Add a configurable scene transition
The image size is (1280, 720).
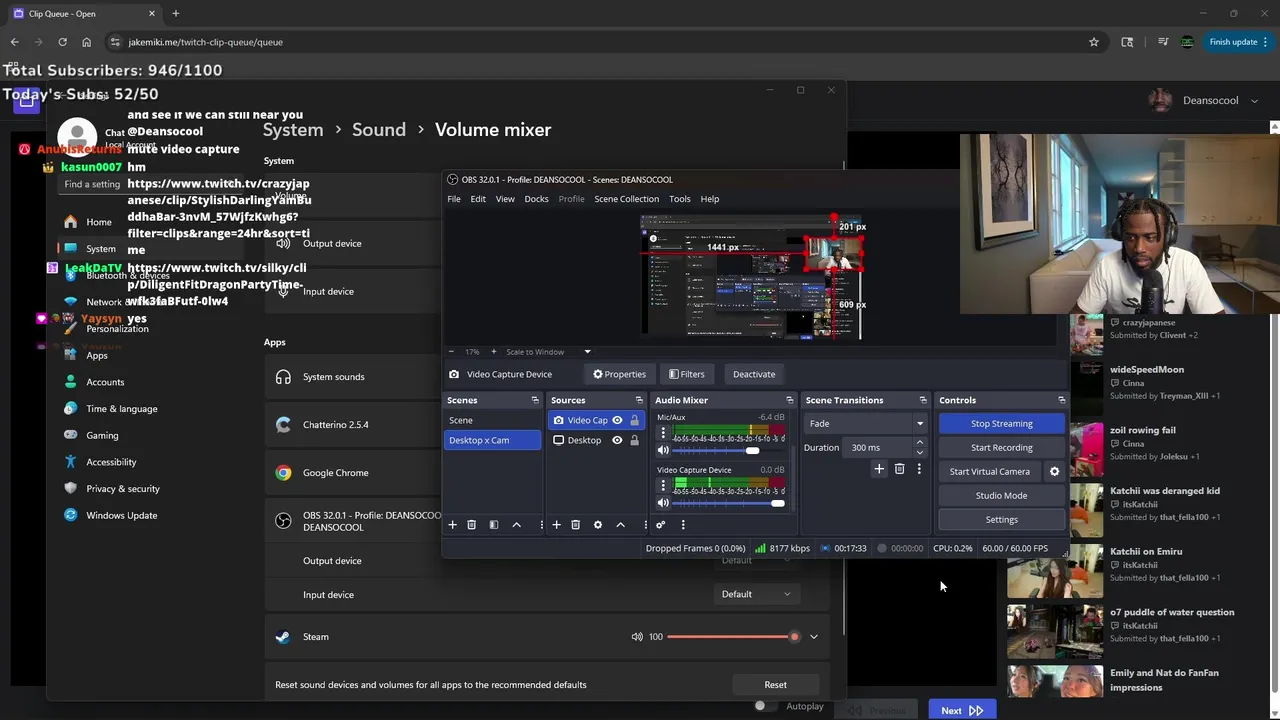coord(879,469)
